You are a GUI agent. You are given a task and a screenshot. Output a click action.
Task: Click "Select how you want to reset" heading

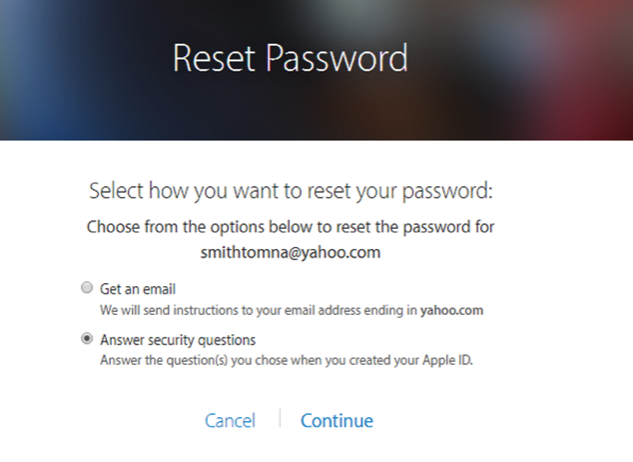tap(290, 190)
